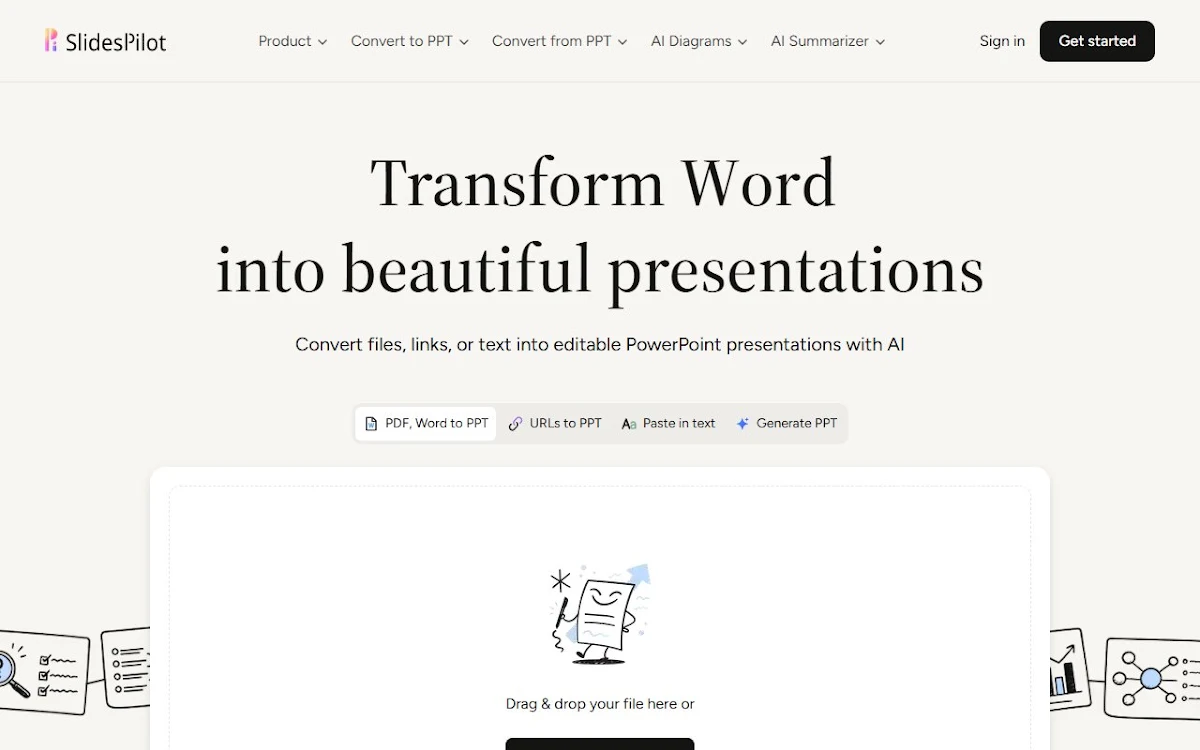Screen dimensions: 1200x750
Task: Open the Convert from PPT menu
Action: tap(560, 41)
